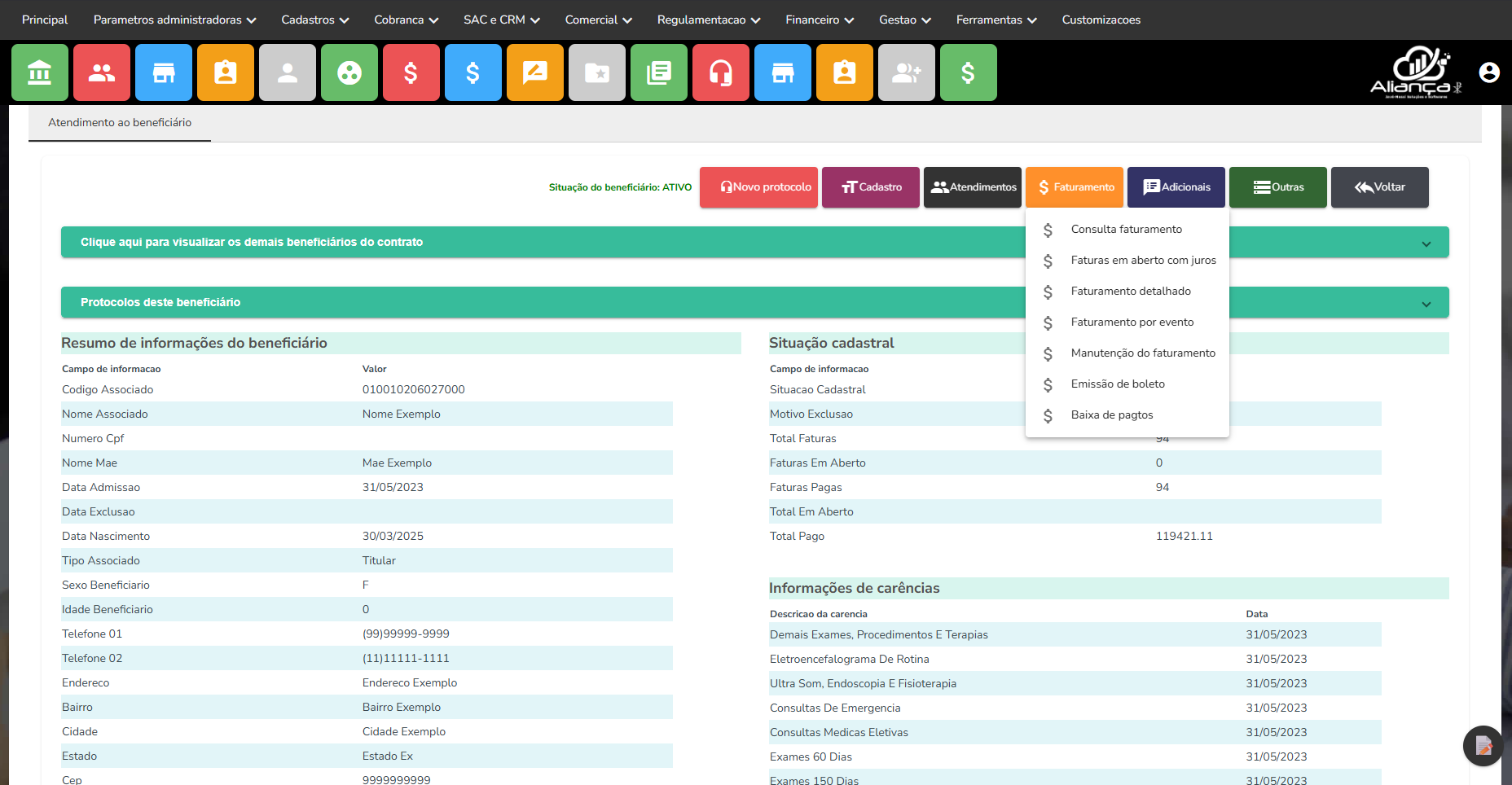The width and height of the screenshot is (1512, 785).
Task: Open the gray starred folder toolbar icon
Action: 597,72
